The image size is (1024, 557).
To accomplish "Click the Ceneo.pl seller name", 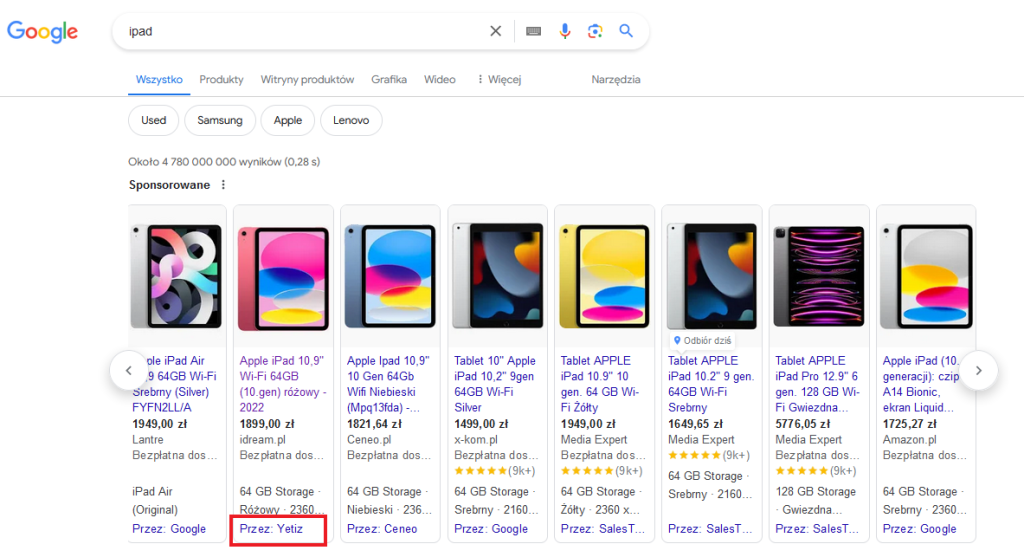I will [369, 439].
